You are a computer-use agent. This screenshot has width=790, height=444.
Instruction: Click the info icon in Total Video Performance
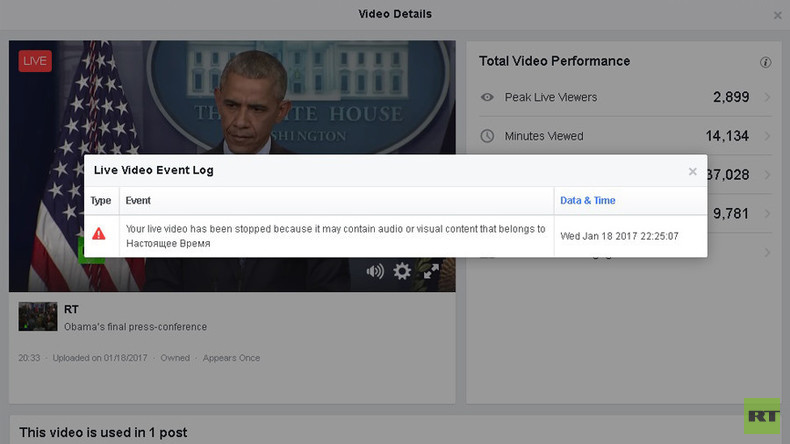pyautogui.click(x=765, y=62)
